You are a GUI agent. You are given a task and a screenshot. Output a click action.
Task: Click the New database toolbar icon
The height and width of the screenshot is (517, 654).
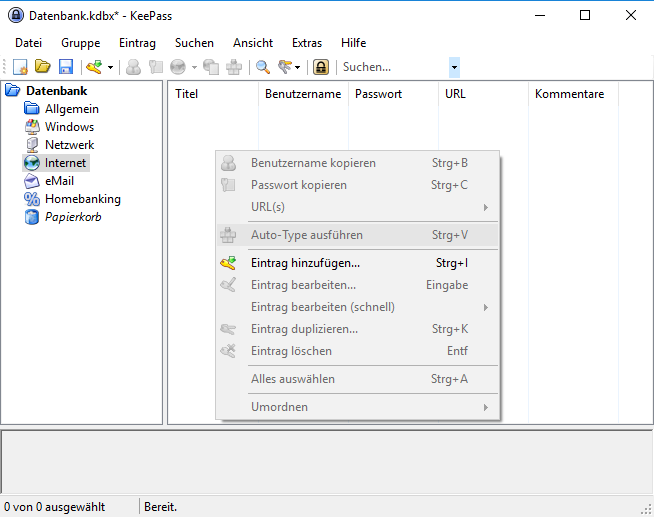pos(20,67)
